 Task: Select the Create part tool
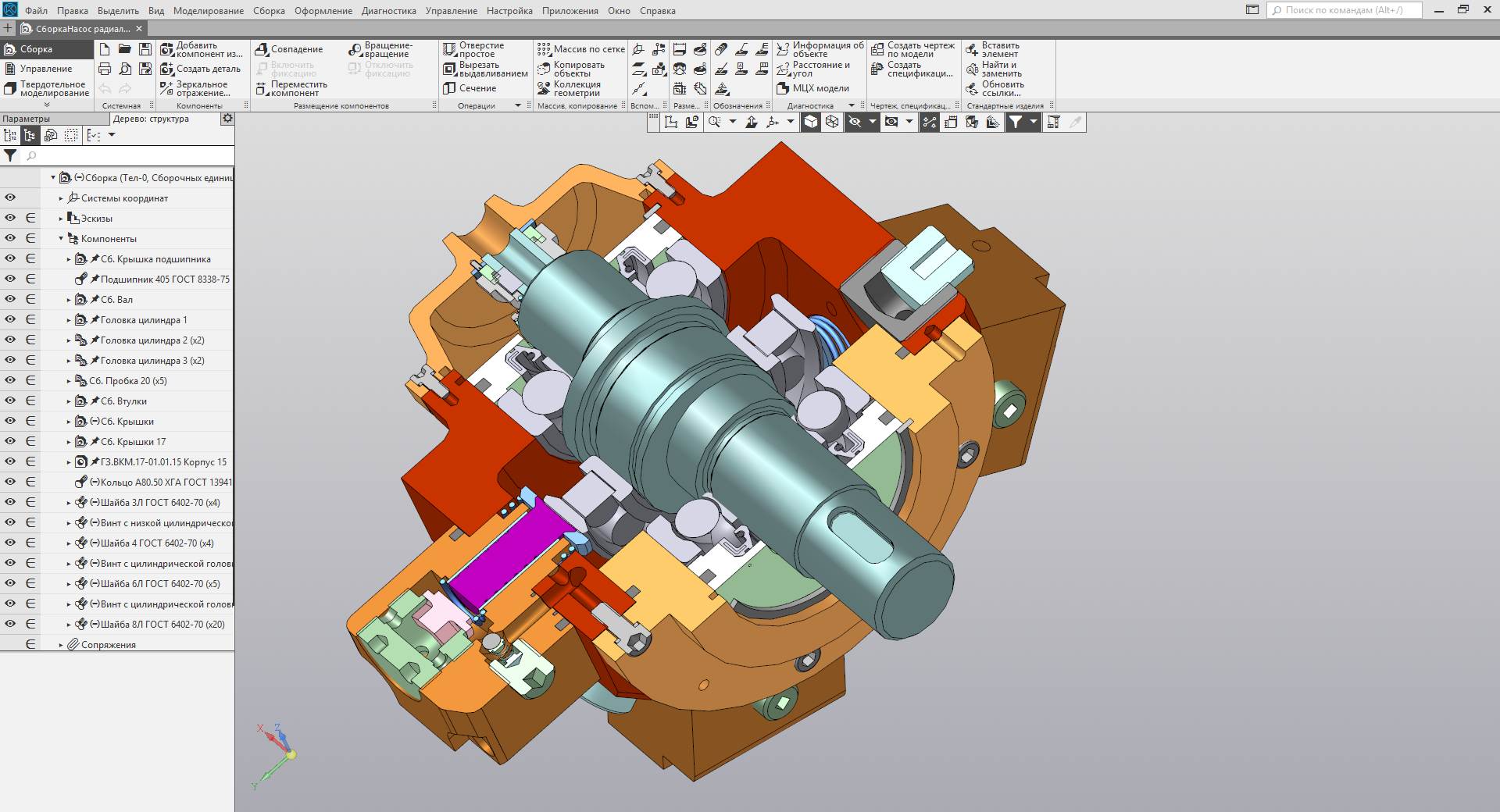pyautogui.click(x=167, y=69)
